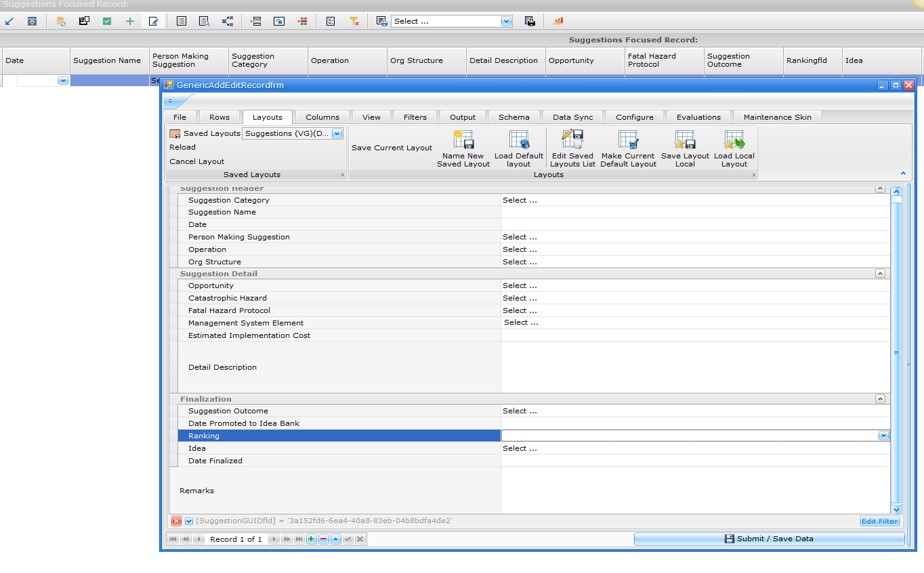The width and height of the screenshot is (924, 573).
Task: Open the Saved Layouts dropdown
Action: click(x=337, y=133)
